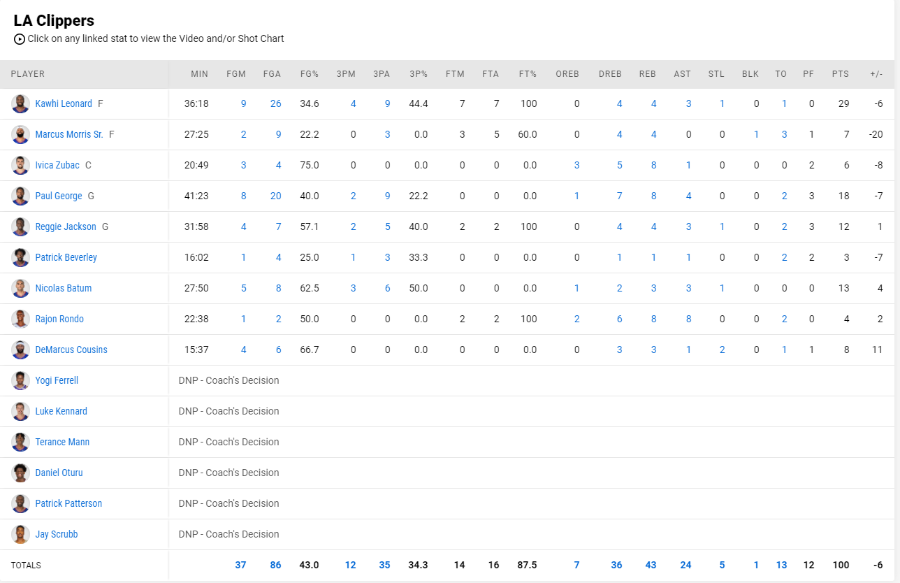Open Marcus Morris Sr. player link
The image size is (900, 583).
[69, 134]
